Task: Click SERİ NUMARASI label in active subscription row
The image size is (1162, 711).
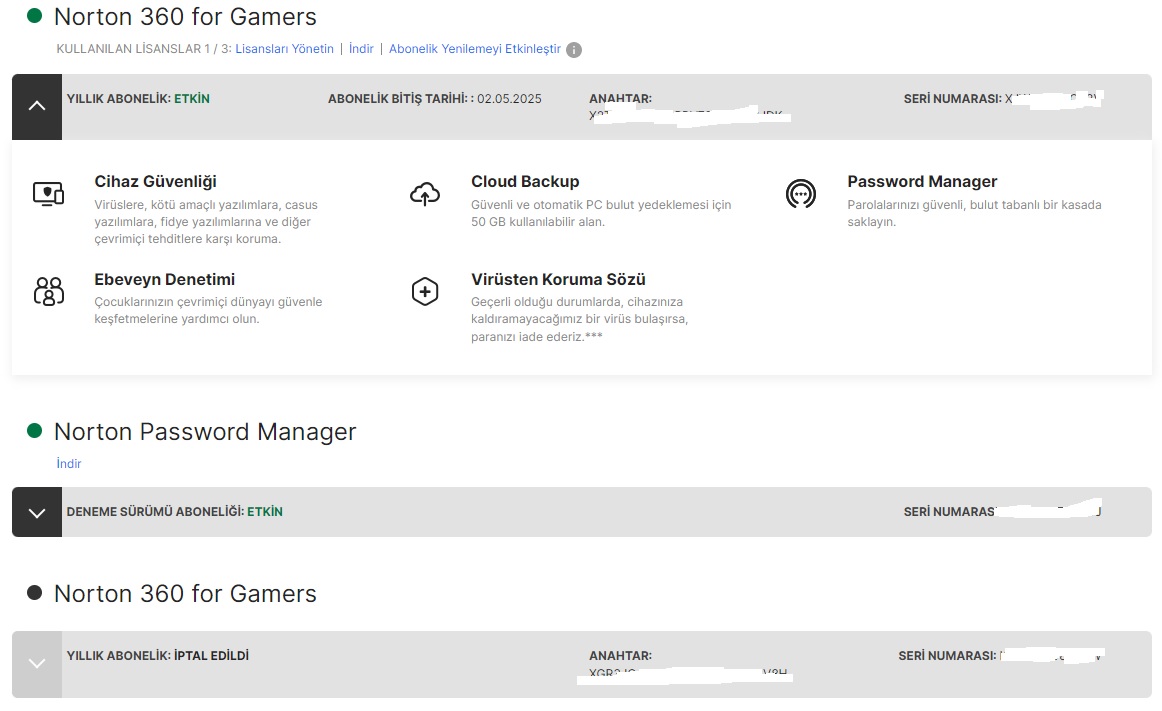Action: pyautogui.click(x=953, y=99)
